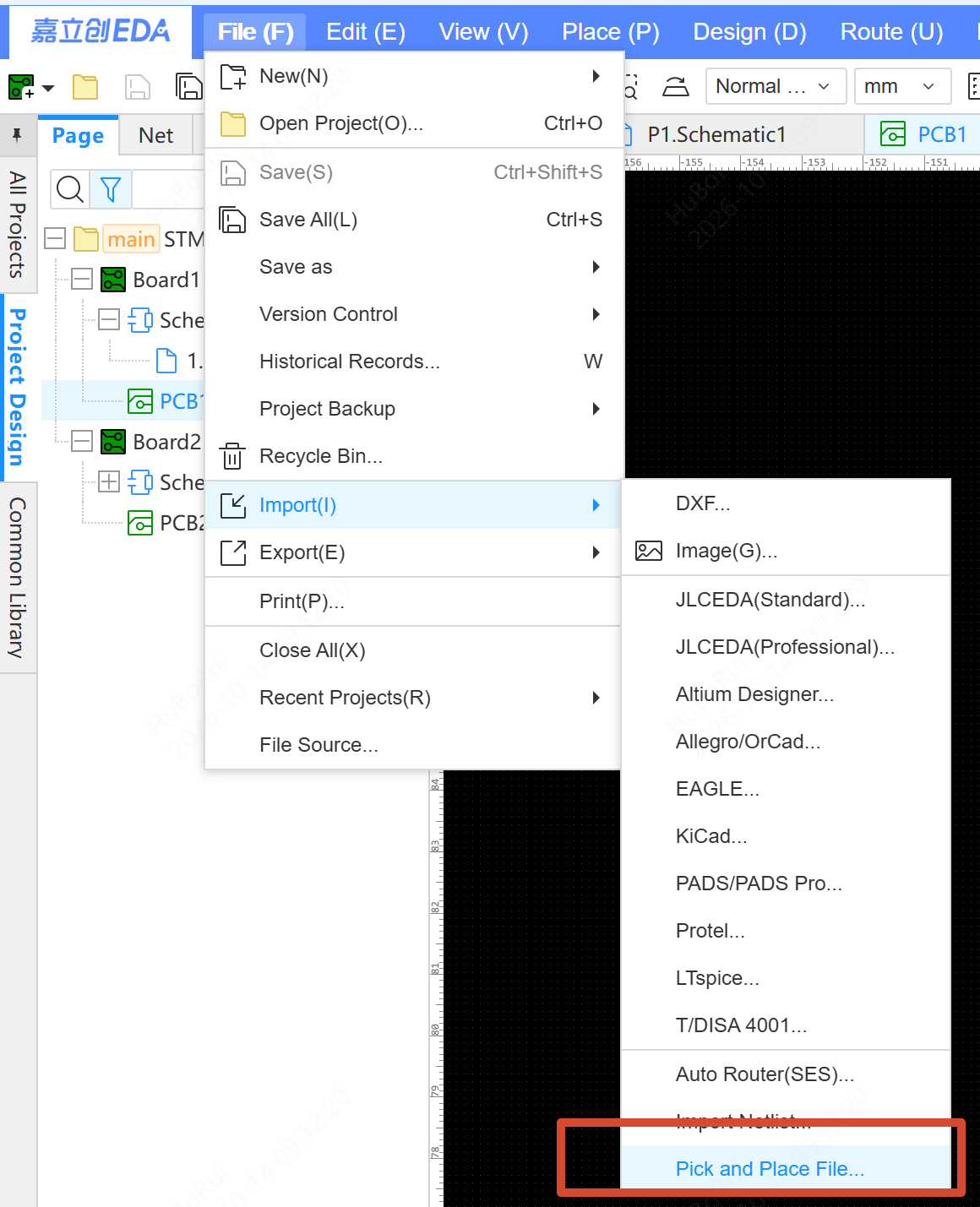
Task: Open the View (V) menu
Action: click(483, 32)
